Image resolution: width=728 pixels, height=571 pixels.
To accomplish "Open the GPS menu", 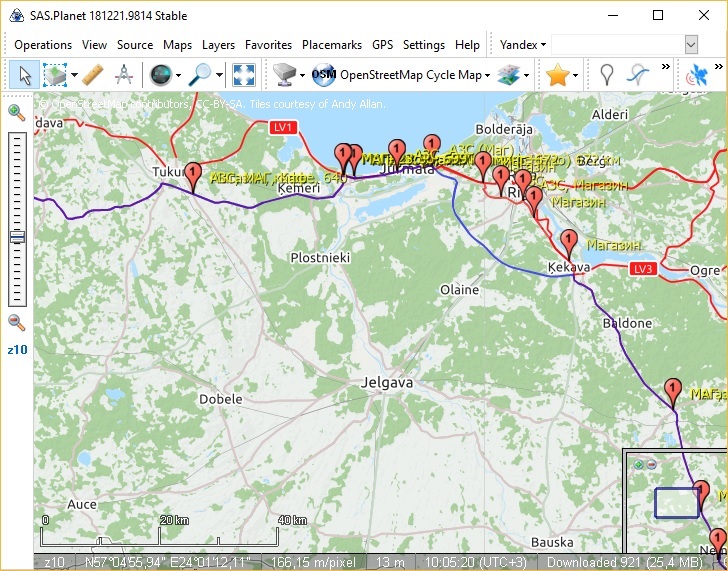I will point(383,45).
